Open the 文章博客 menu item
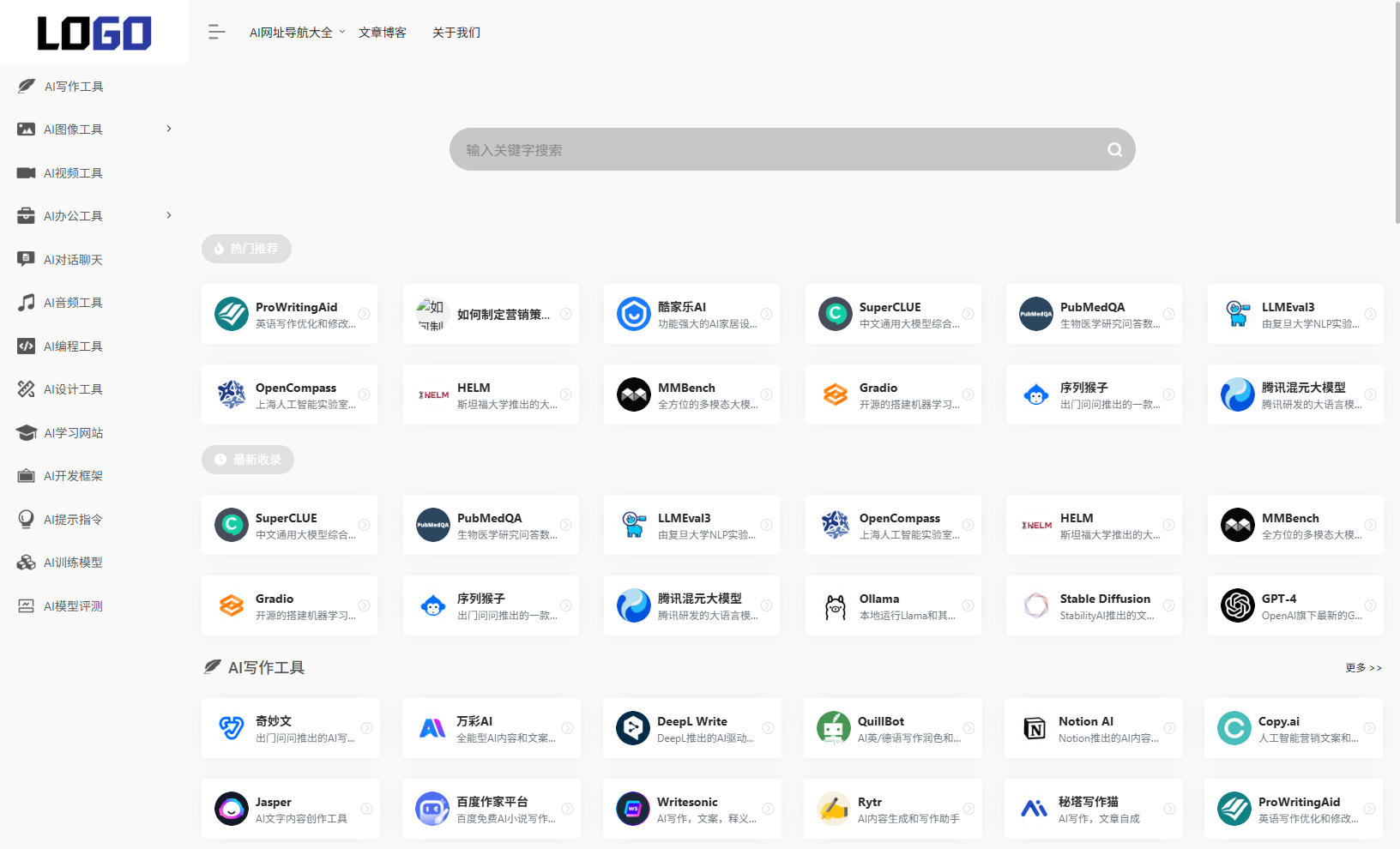 tap(383, 33)
